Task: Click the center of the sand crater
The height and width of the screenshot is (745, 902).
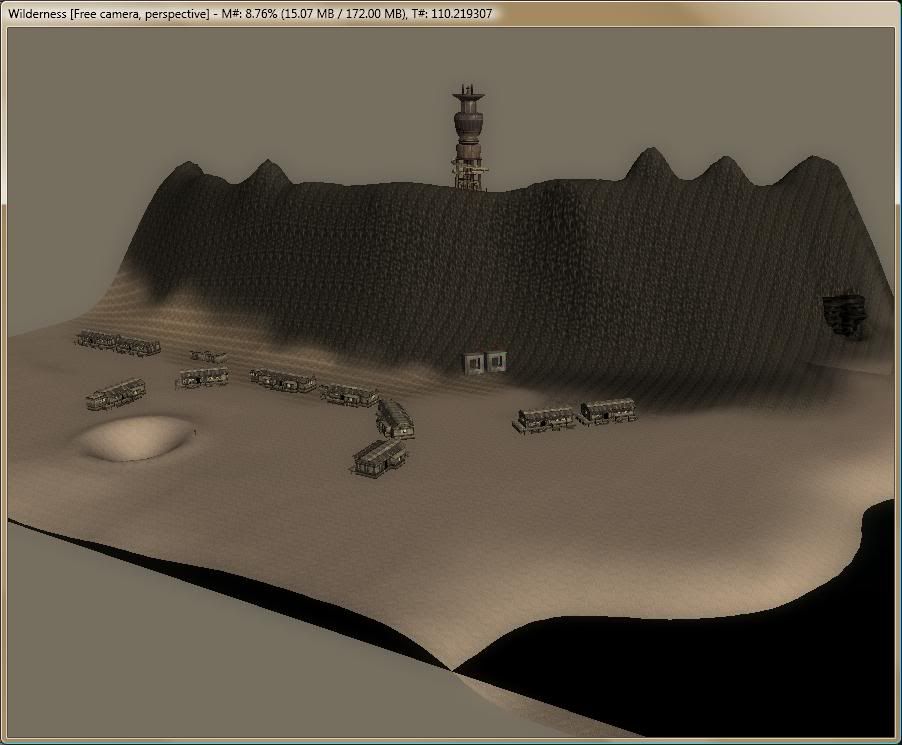Action: pyautogui.click(x=133, y=439)
